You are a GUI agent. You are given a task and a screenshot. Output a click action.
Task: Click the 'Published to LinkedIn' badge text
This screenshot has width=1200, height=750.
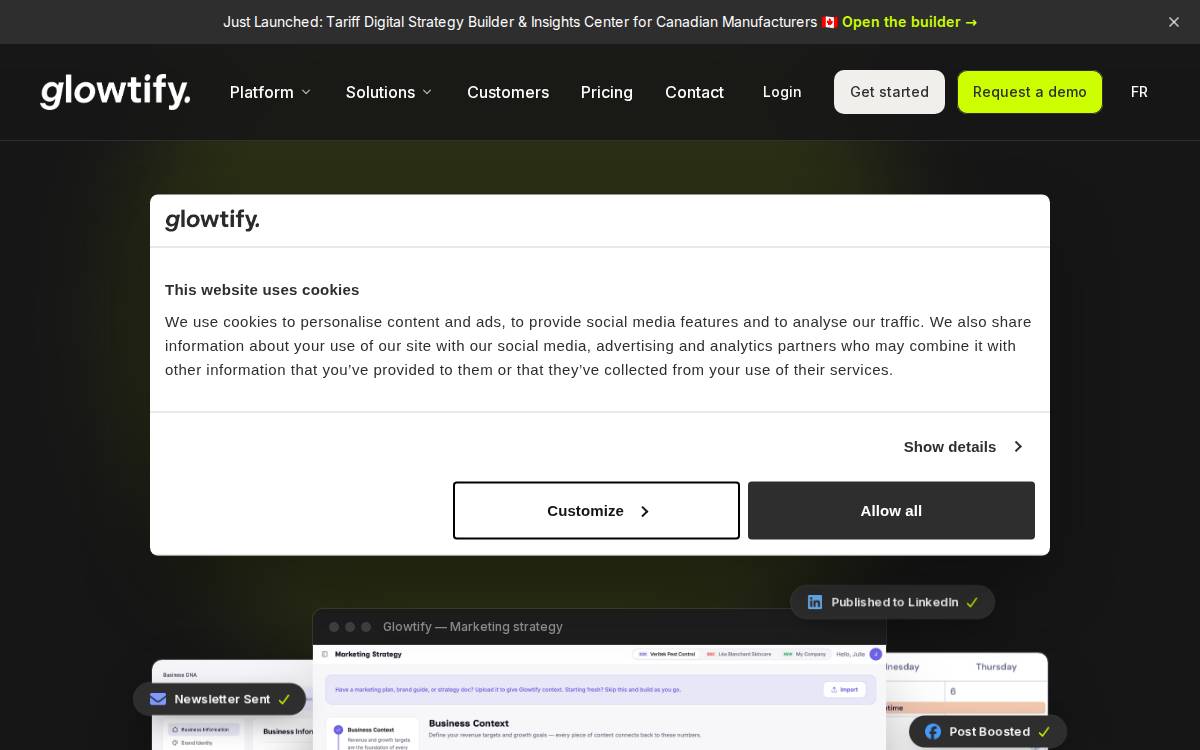click(x=895, y=602)
